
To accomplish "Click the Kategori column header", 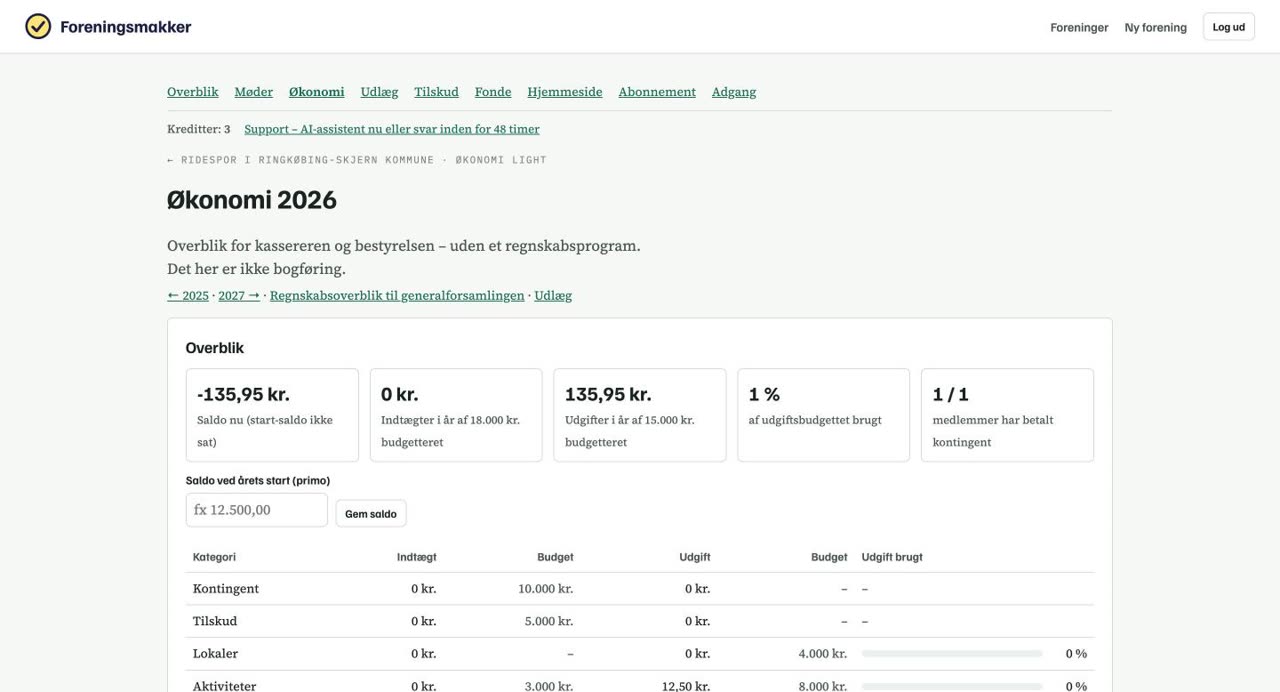I will 214,557.
